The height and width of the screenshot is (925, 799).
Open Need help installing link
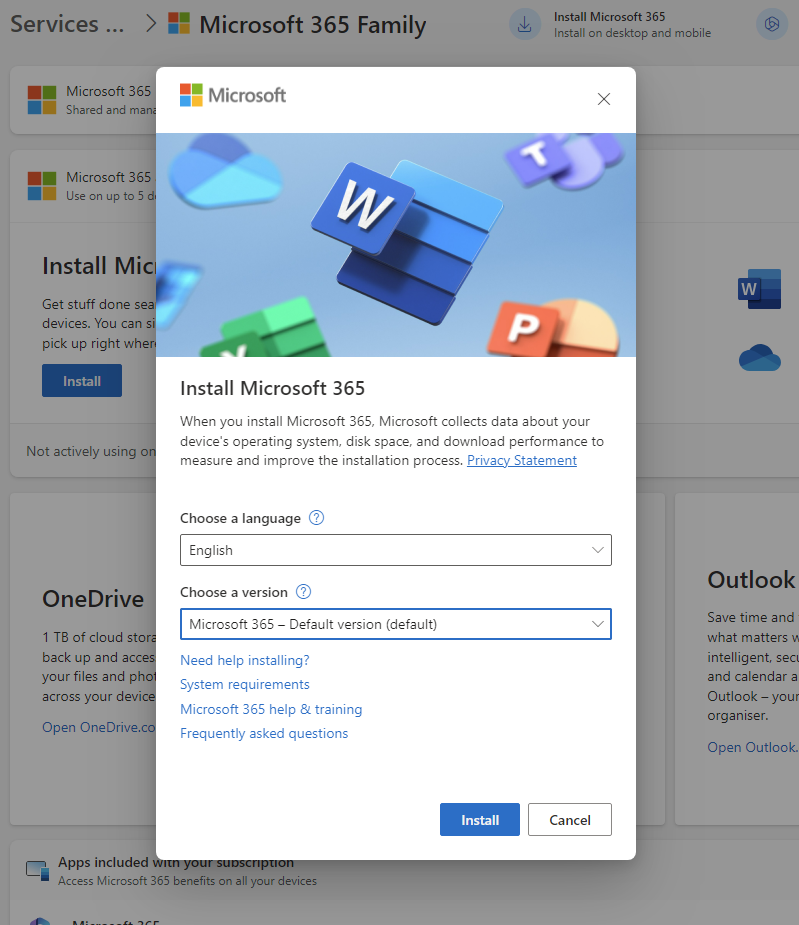(244, 660)
